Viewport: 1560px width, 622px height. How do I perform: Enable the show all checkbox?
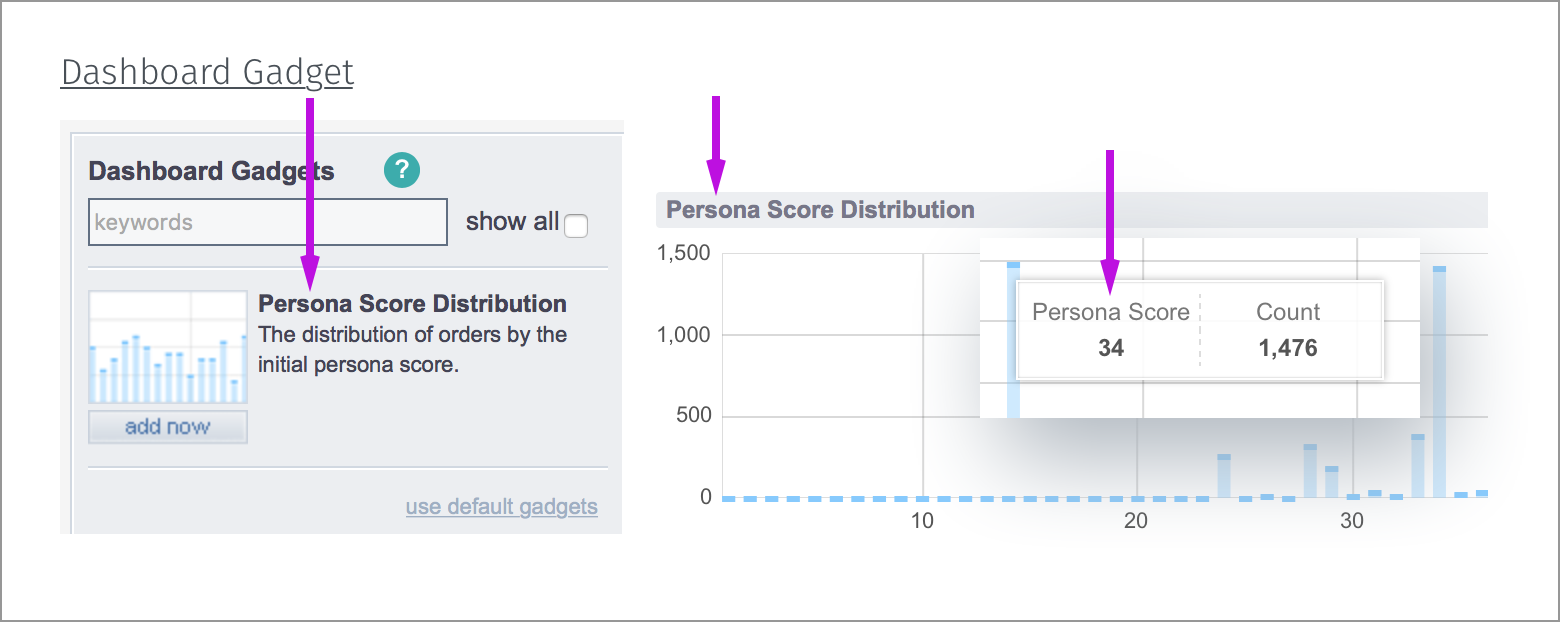(576, 227)
